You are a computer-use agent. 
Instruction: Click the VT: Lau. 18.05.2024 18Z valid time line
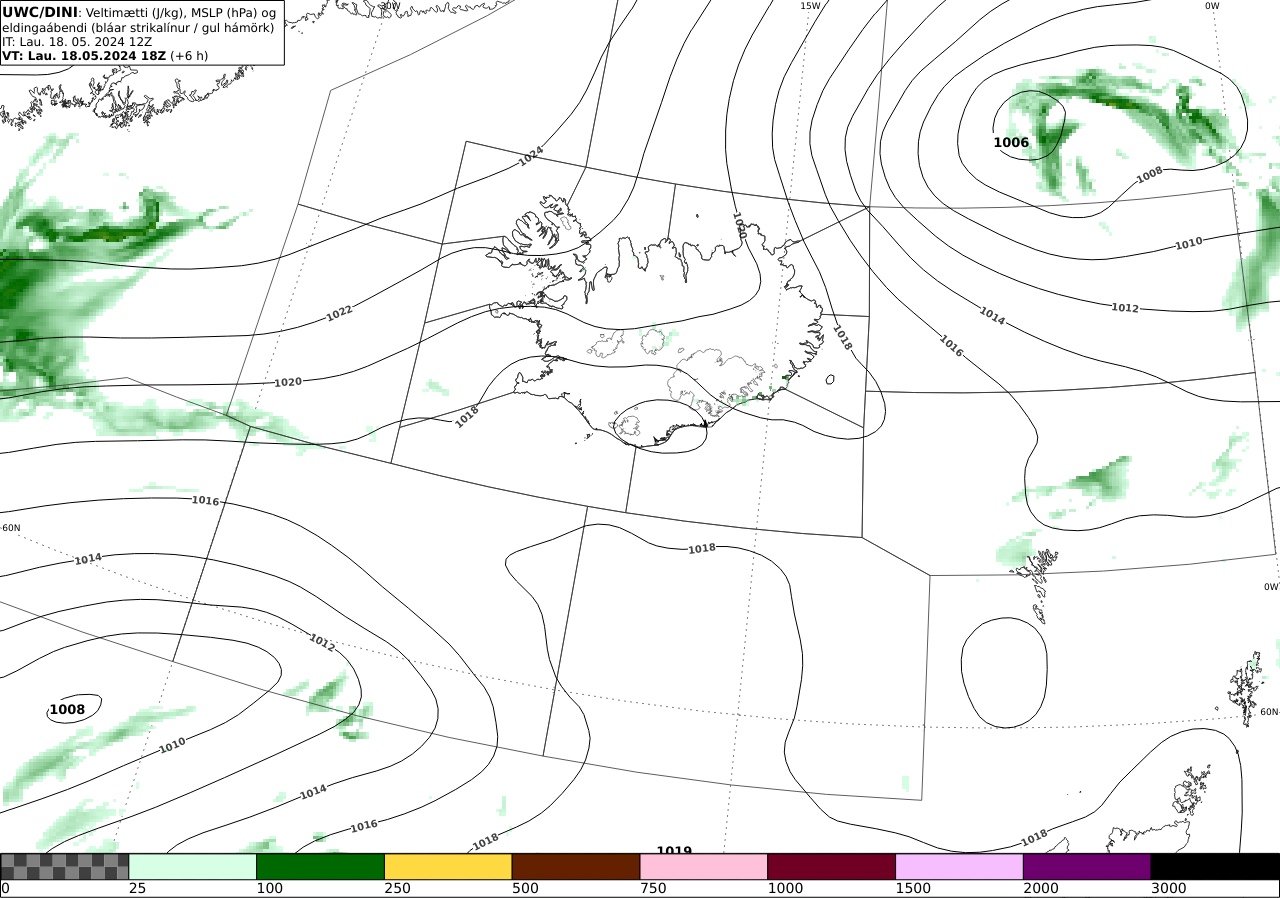click(105, 56)
